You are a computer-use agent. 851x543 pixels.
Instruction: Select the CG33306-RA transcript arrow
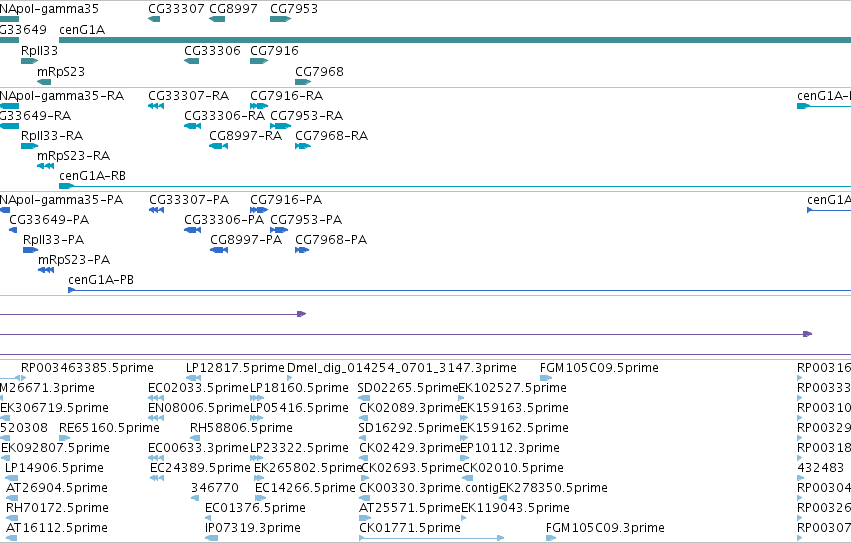click(193, 126)
